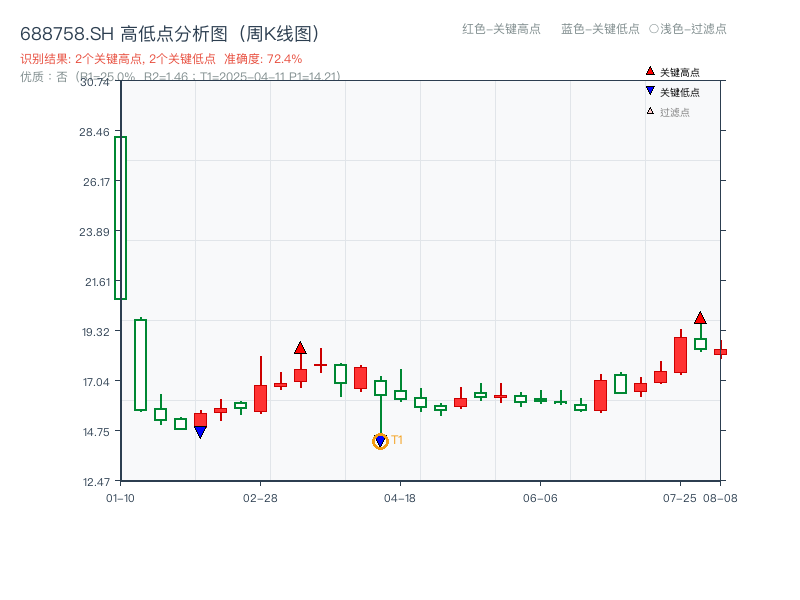This screenshot has width=800, height=600.
Task: Open the 红色-关键高点 legend filter
Action: [x=494, y=30]
